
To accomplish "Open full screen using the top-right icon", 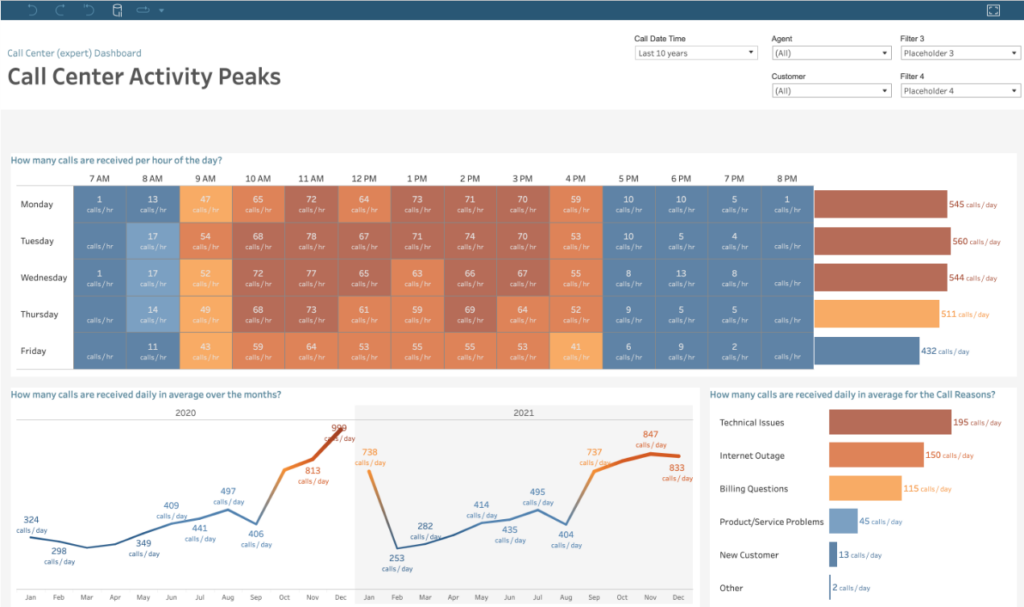I will point(993,10).
